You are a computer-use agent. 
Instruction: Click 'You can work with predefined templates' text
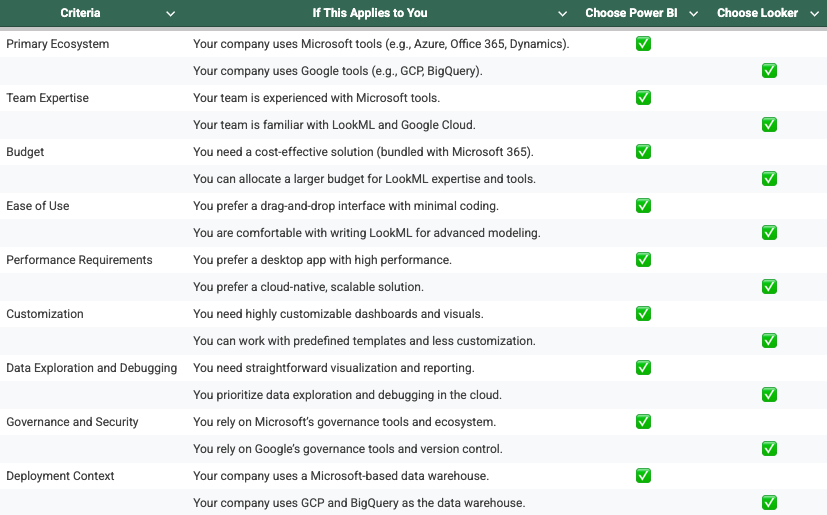coord(364,341)
